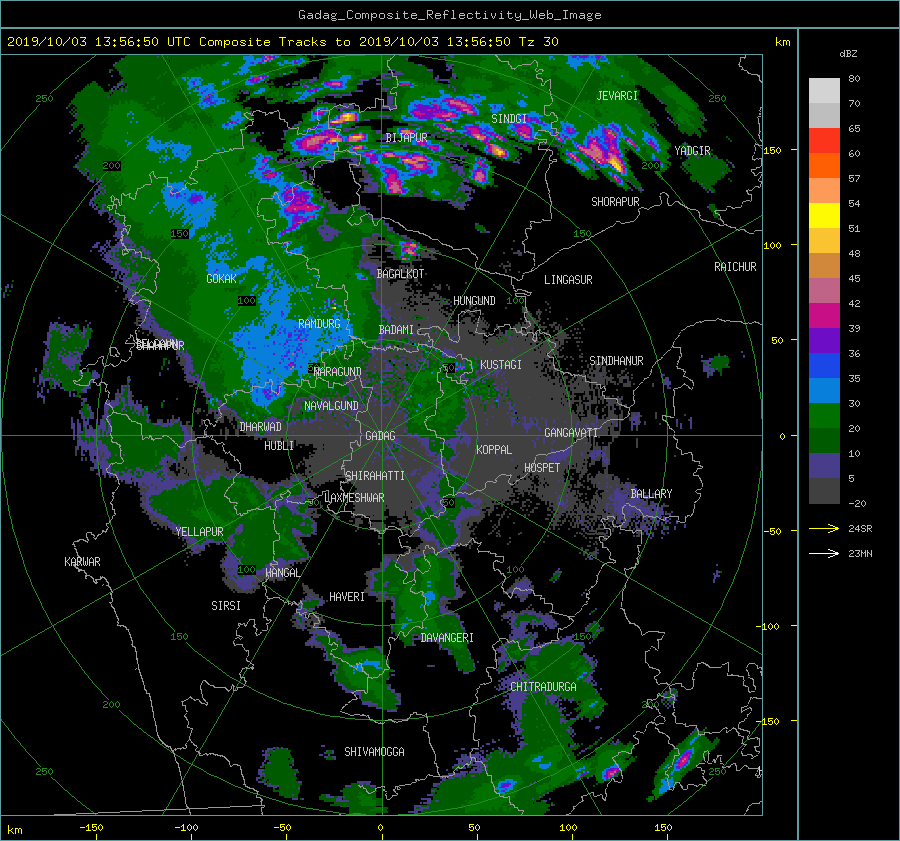This screenshot has height=841, width=900.
Task: Click the -150 tick on bottom km axis
Action: 91,828
